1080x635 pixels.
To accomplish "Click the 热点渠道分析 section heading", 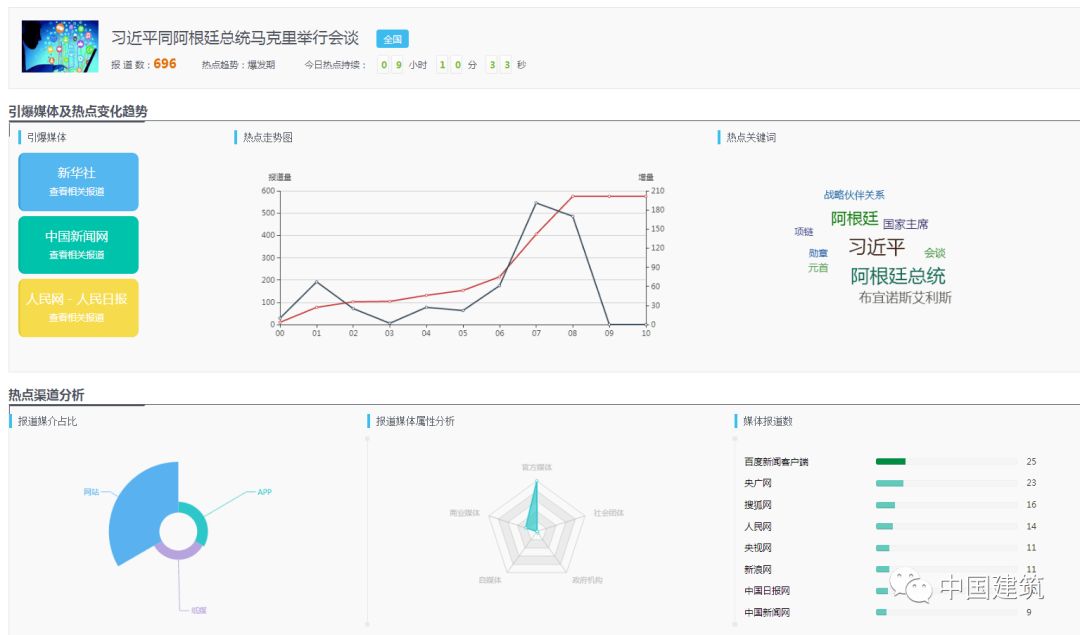I will 46,395.
